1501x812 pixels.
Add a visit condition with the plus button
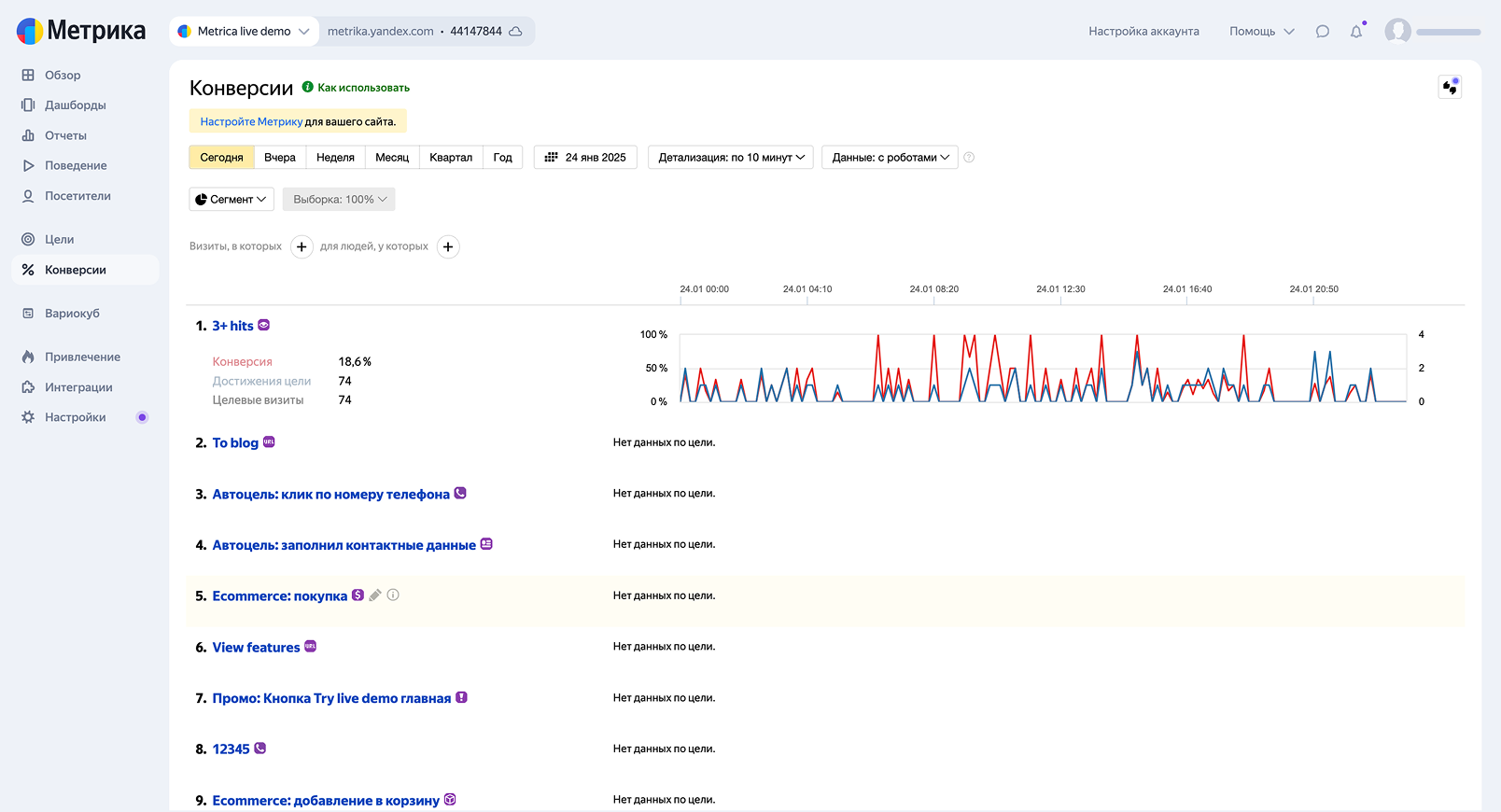pyautogui.click(x=302, y=247)
